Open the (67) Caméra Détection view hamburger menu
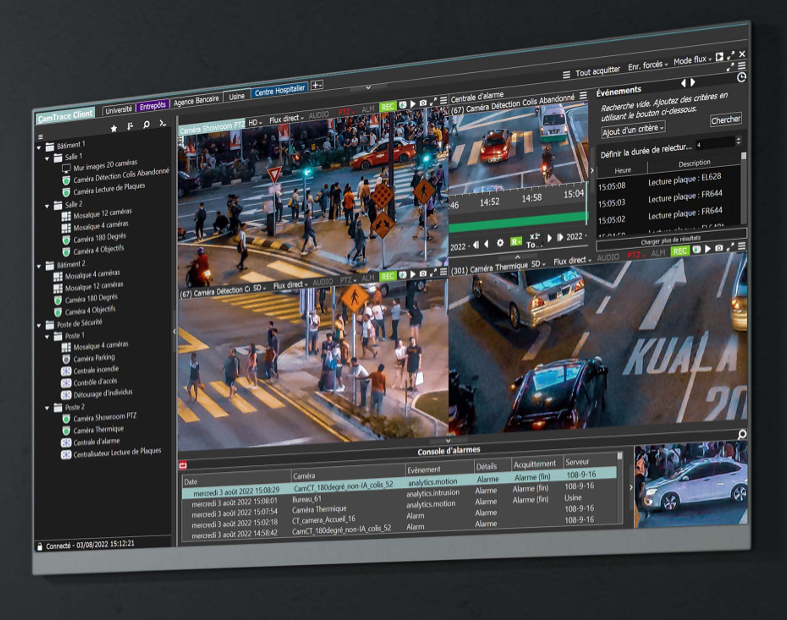 point(443,273)
